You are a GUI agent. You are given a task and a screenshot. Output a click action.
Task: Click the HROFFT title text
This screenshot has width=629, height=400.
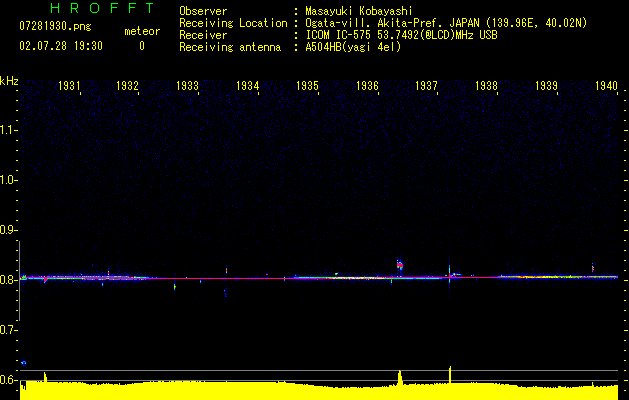[103, 8]
